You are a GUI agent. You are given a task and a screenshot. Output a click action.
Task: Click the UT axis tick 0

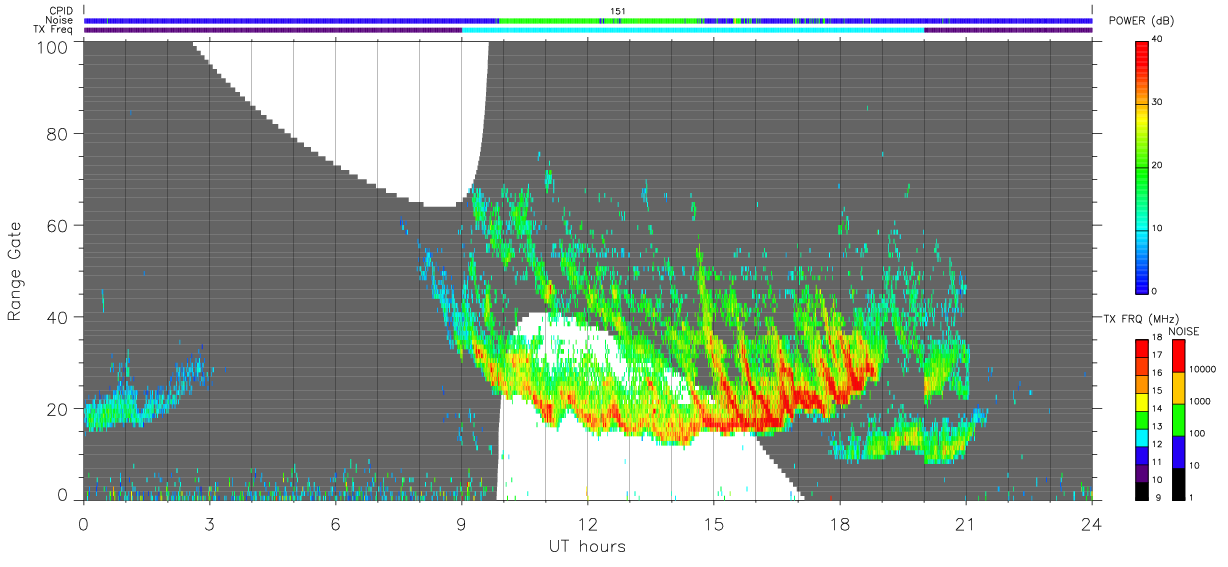(x=83, y=523)
